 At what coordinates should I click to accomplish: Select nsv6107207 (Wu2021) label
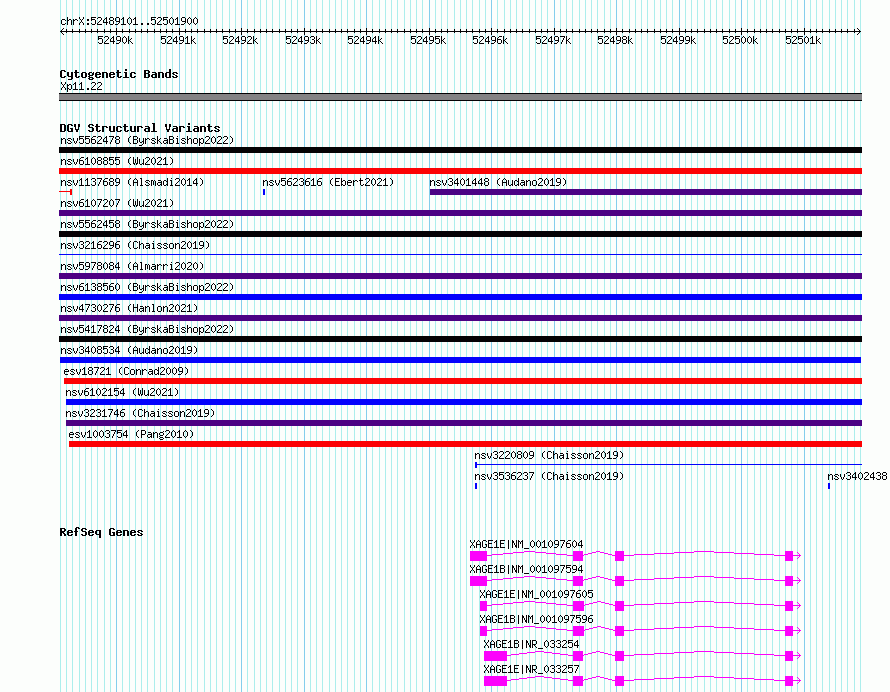pos(117,203)
